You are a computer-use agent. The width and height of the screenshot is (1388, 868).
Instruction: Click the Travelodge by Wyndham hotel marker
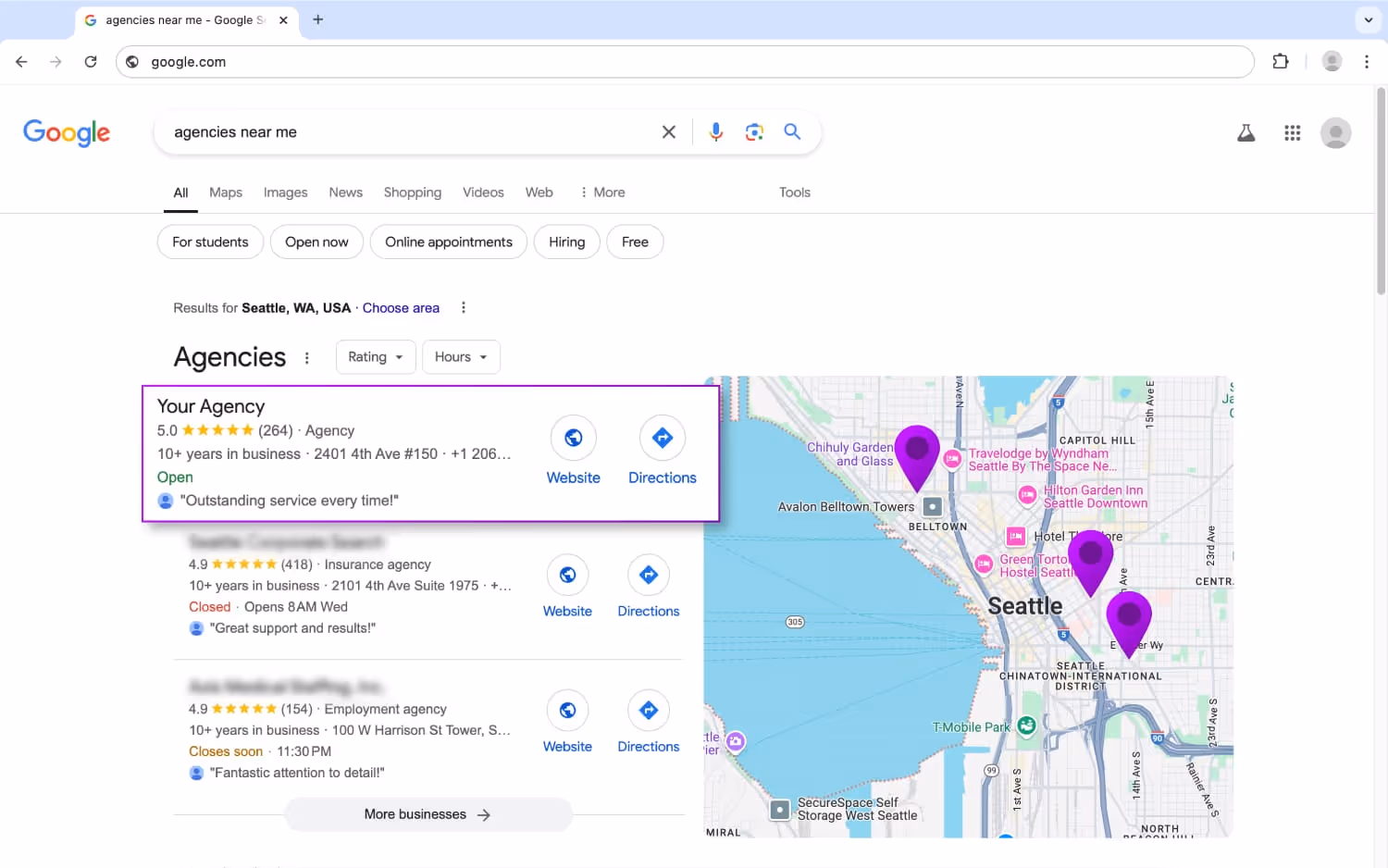tap(952, 459)
